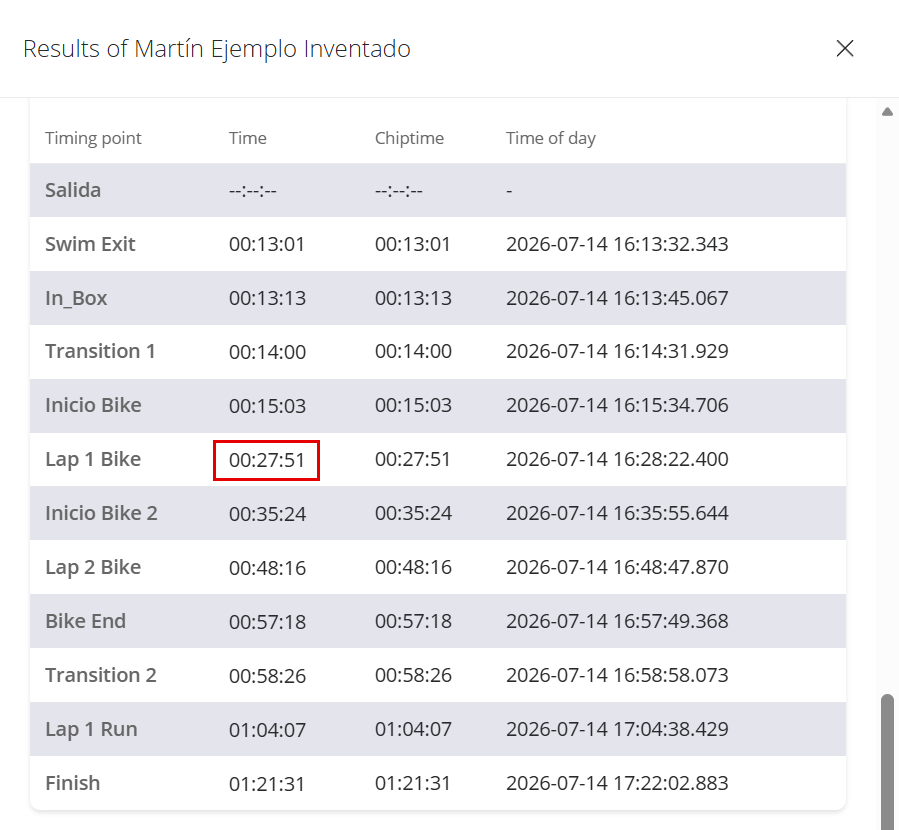
Task: Click the Timing point column header
Action: (x=93, y=138)
